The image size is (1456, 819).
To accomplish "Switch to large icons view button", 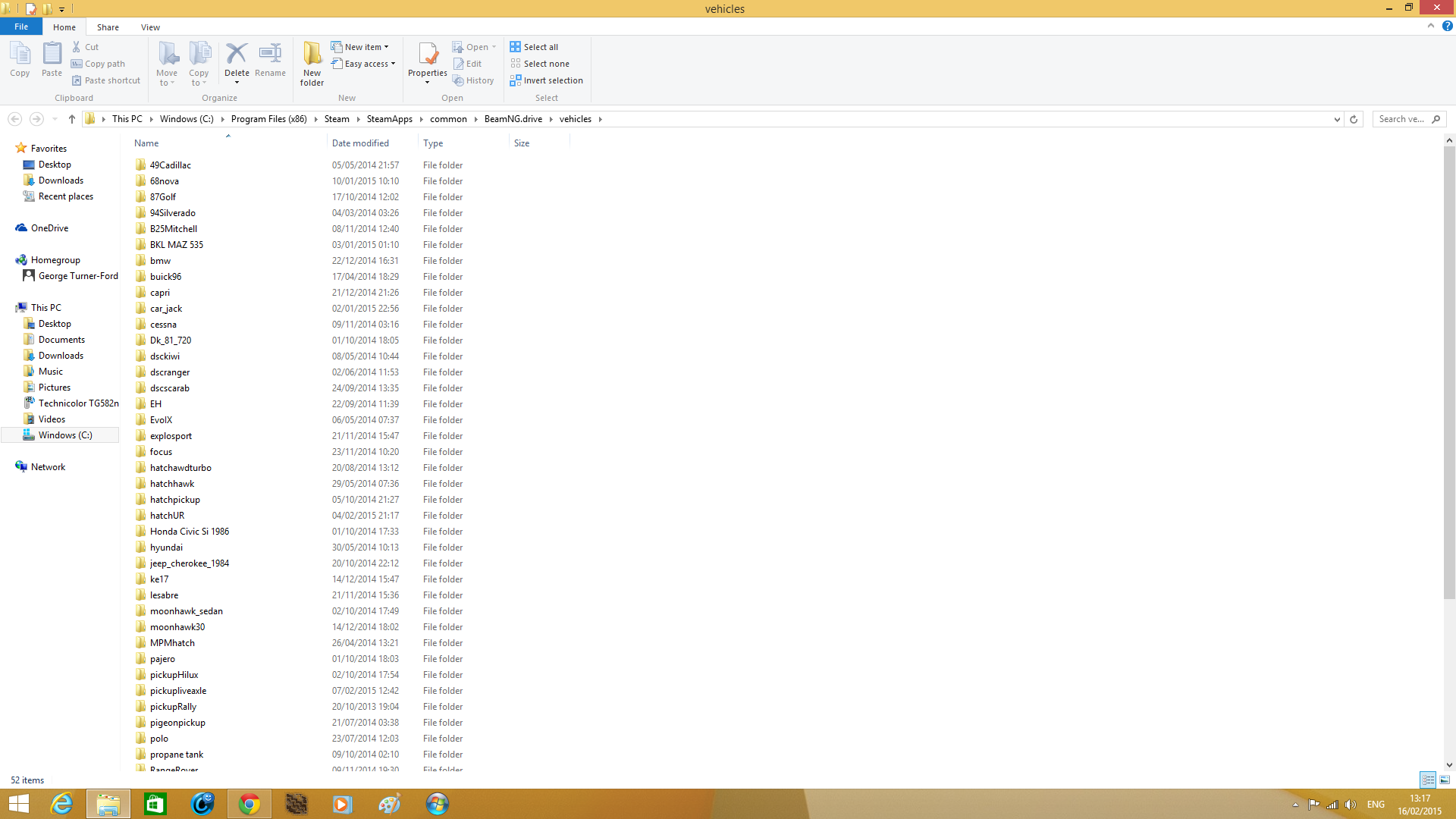I will pos(1445,780).
